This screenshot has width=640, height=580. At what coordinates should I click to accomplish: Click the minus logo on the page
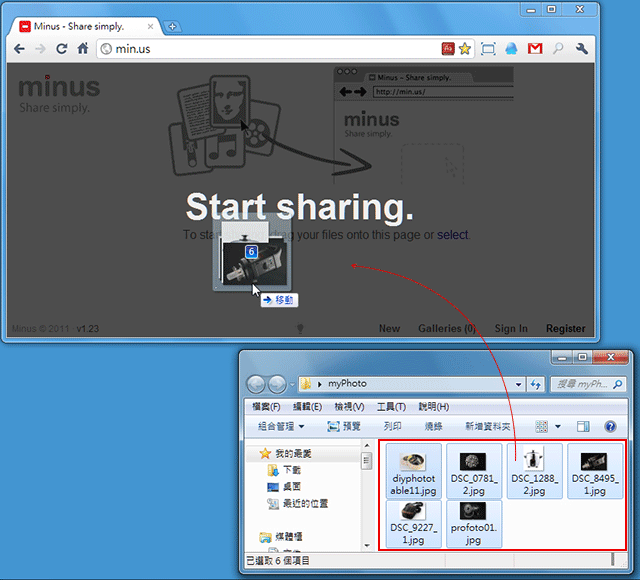point(59,87)
